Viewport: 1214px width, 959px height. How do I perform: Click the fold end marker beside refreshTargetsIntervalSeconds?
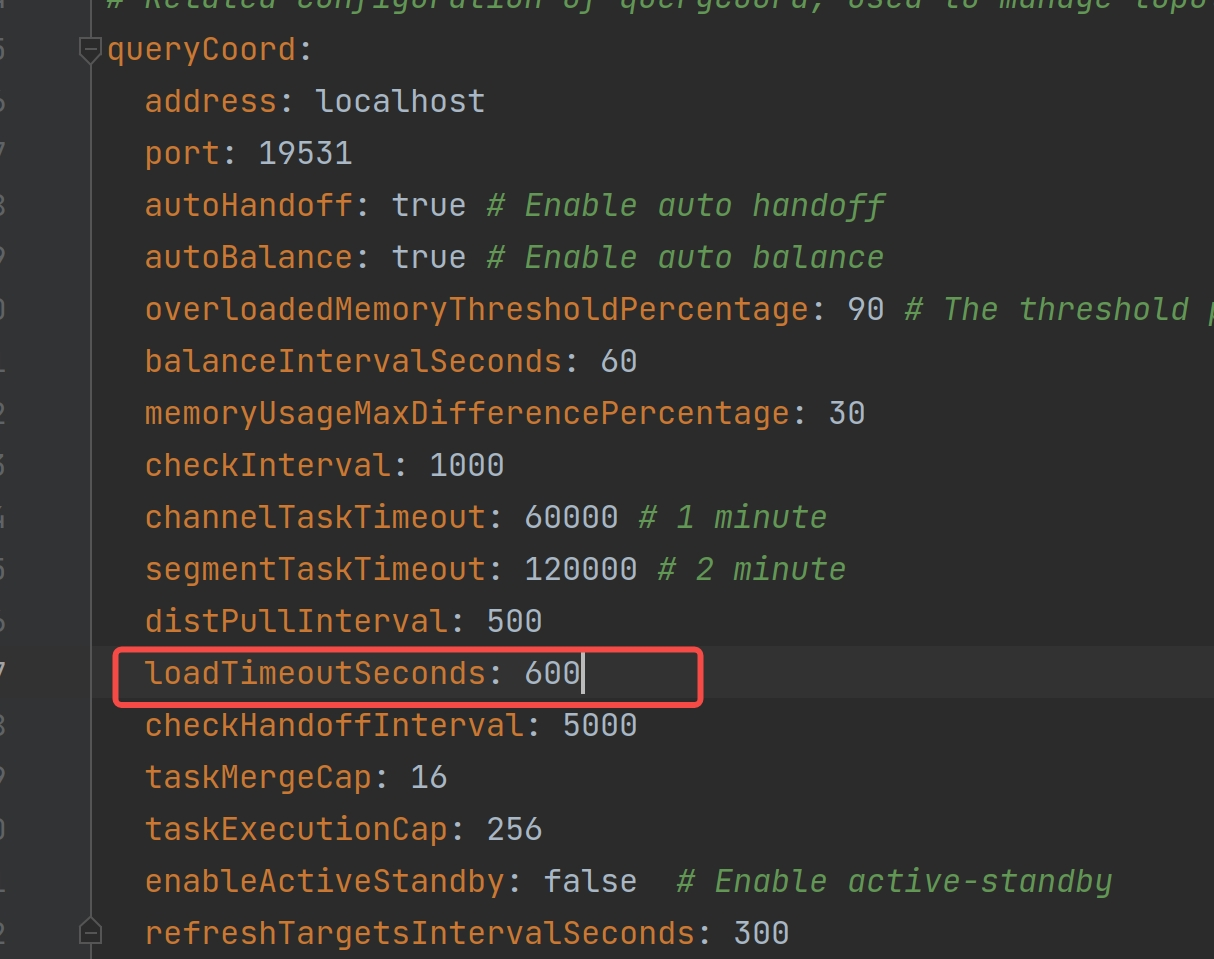pyautogui.click(x=91, y=933)
